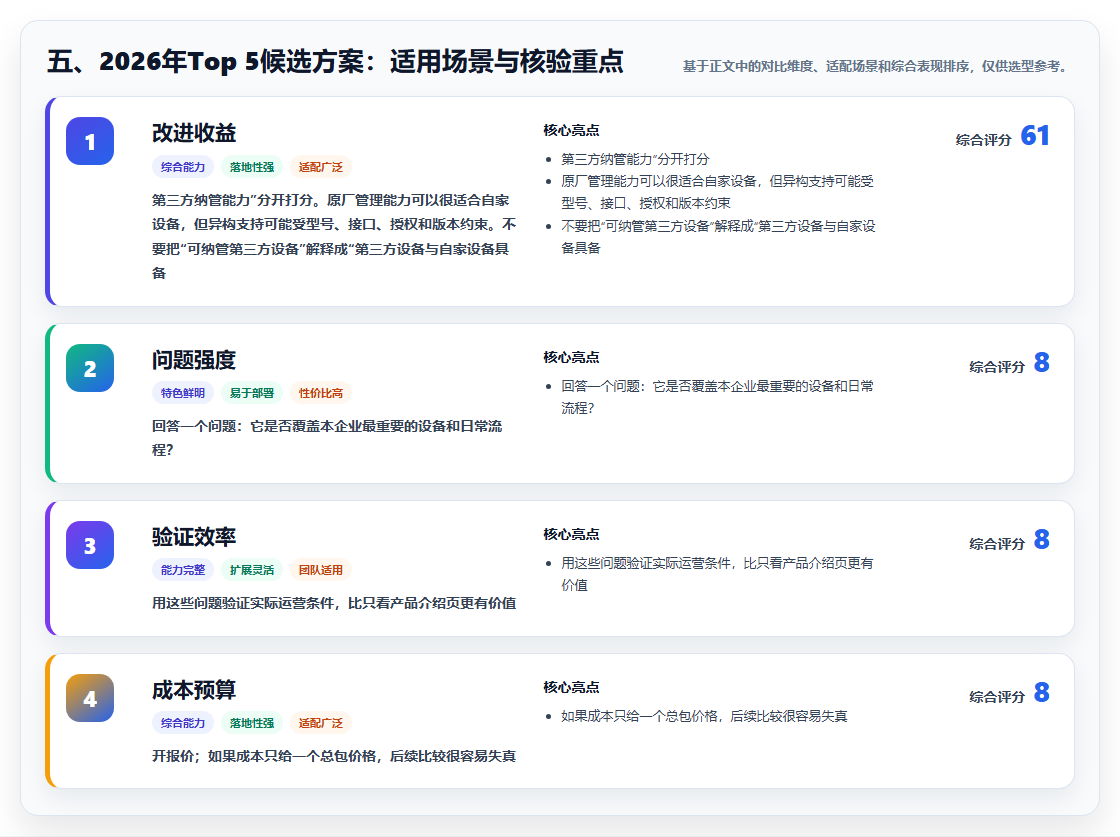Open the 验证效率 card title
This screenshot has width=1120, height=837.
coord(194,537)
